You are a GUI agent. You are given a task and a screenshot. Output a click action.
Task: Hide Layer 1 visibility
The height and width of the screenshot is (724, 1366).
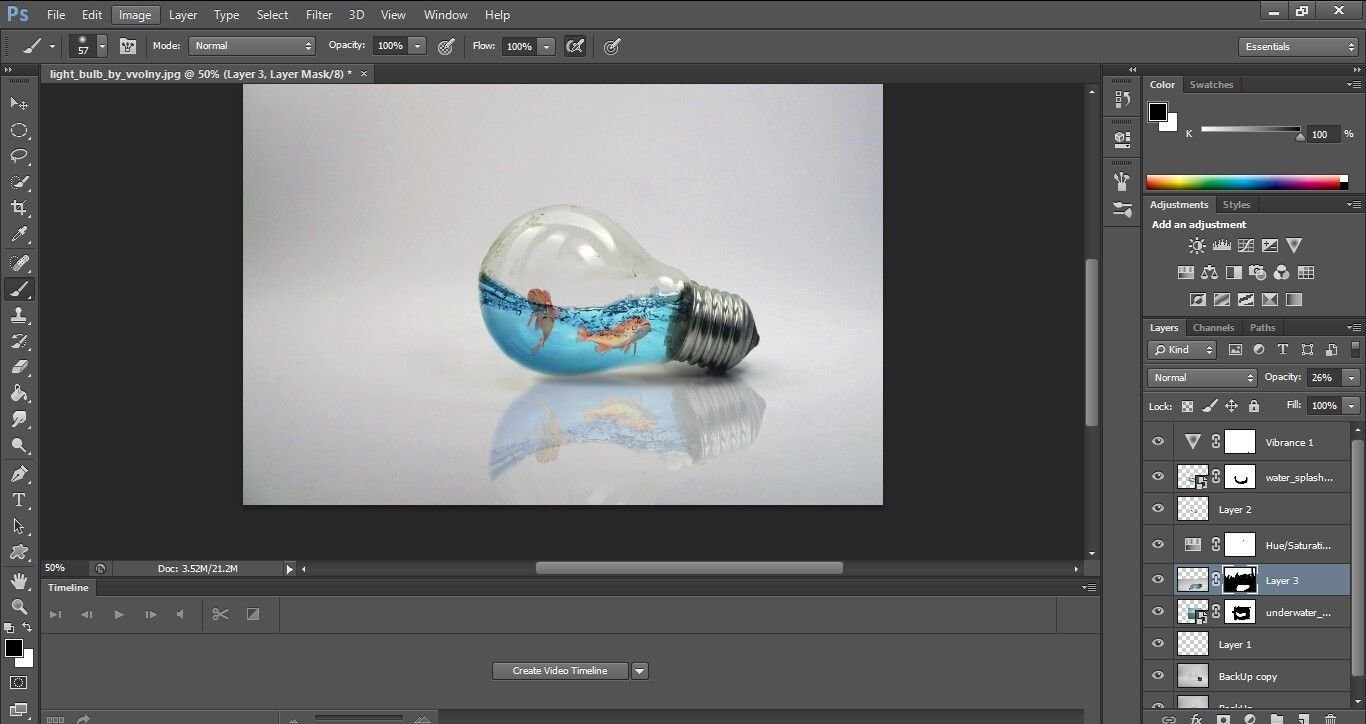(x=1158, y=644)
